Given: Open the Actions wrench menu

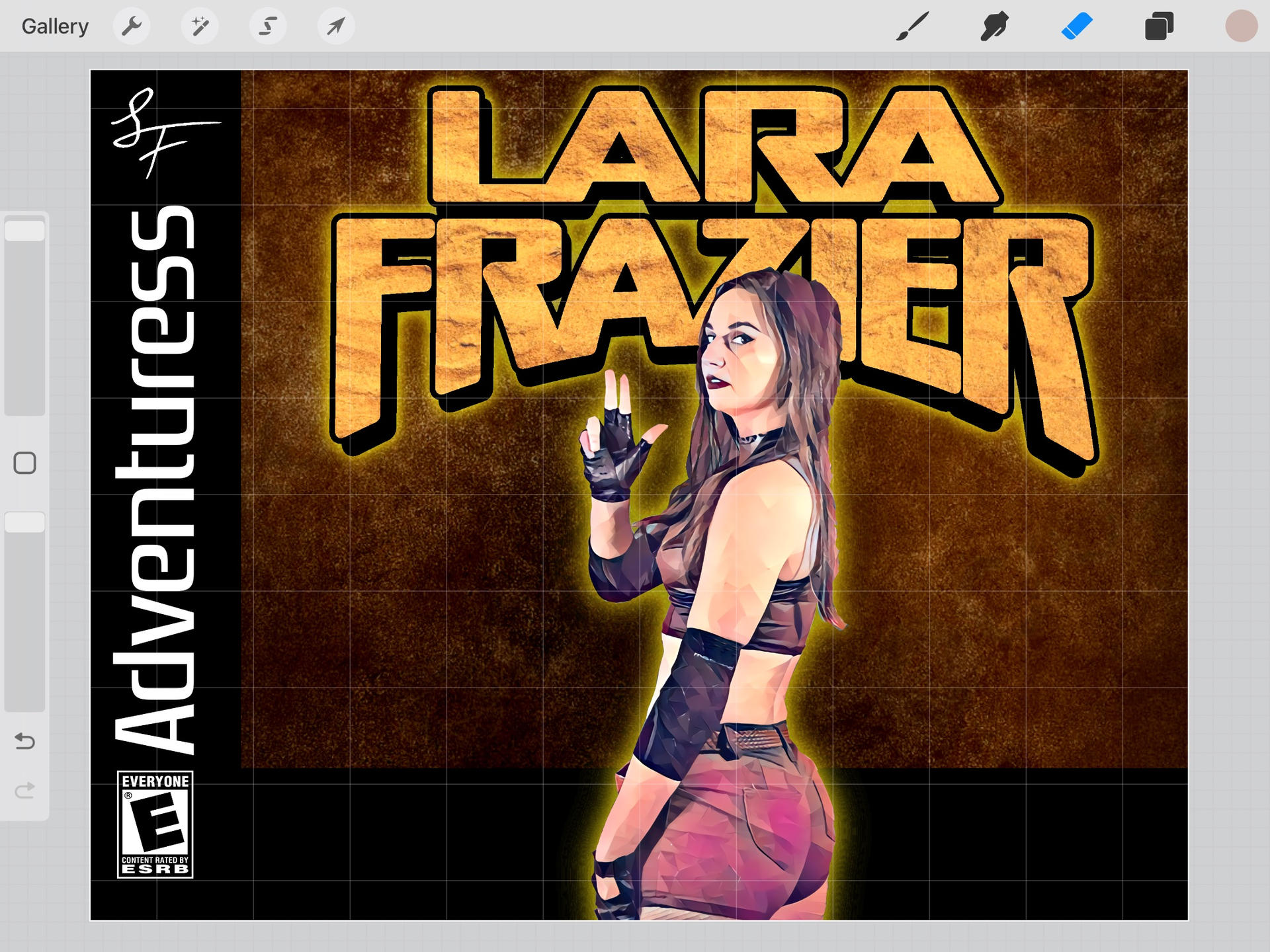Looking at the screenshot, I should pos(132,26).
